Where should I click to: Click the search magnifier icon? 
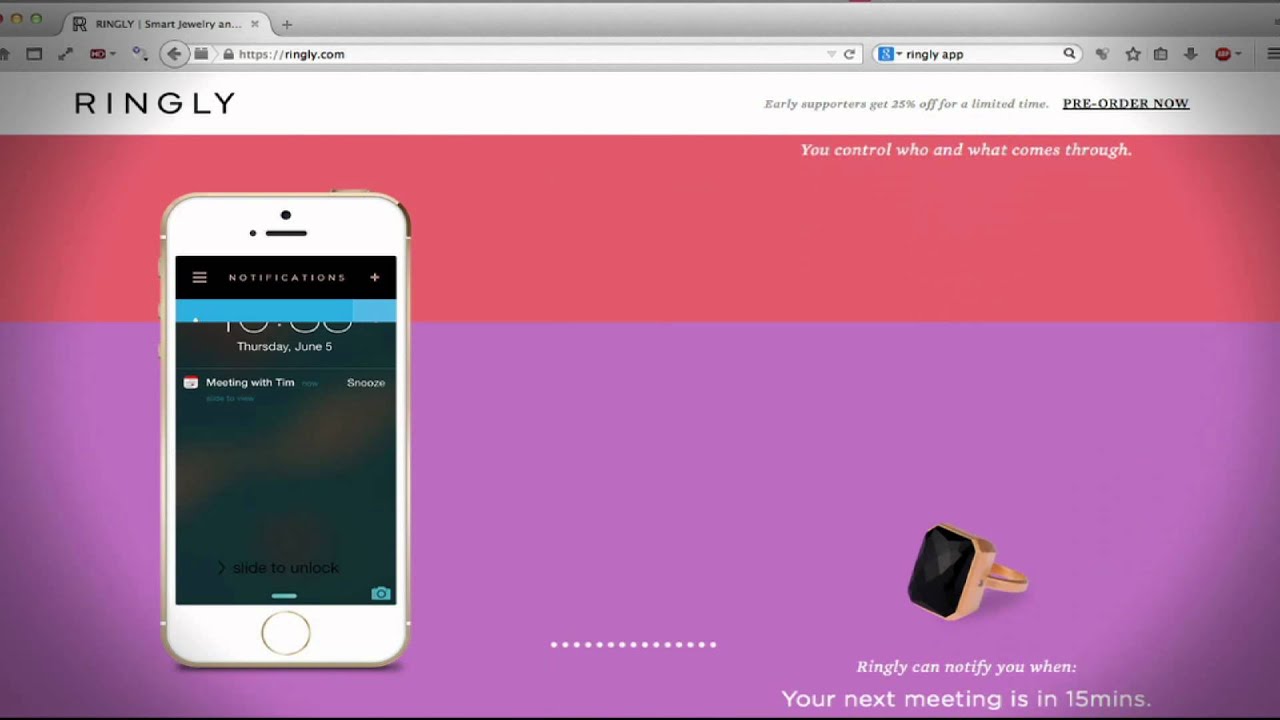tap(1069, 54)
